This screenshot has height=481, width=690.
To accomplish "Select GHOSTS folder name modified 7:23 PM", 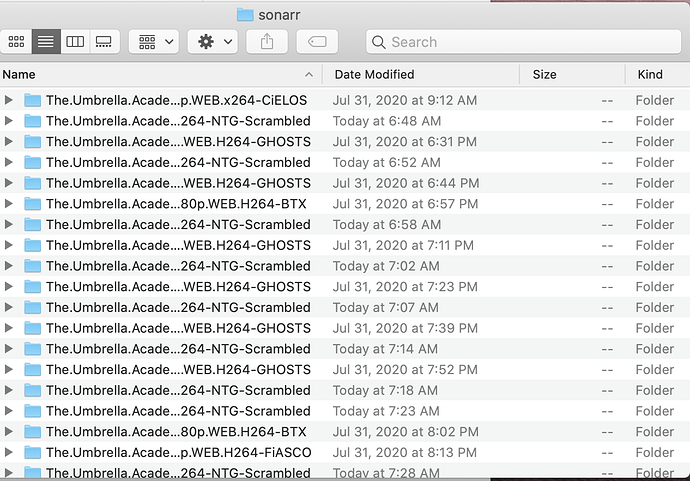I will [178, 286].
